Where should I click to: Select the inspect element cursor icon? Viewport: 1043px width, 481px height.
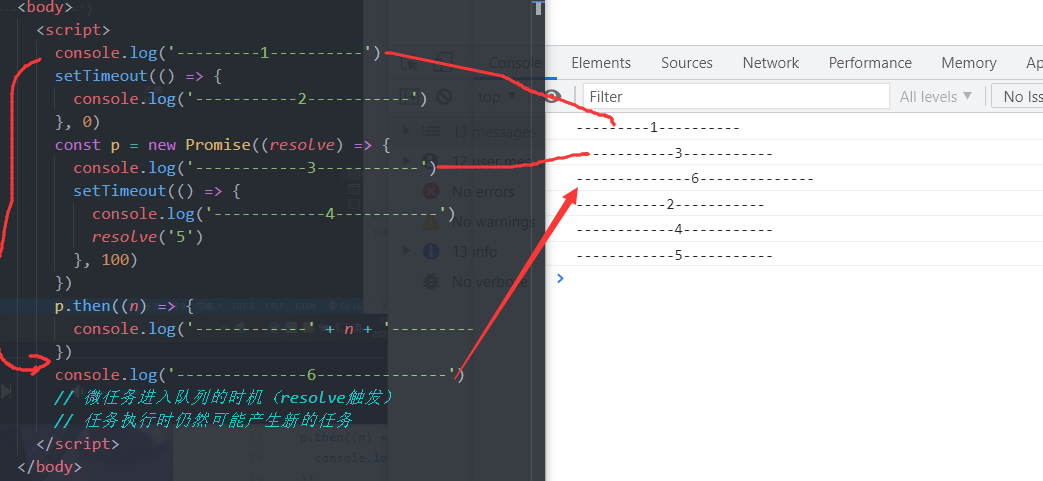click(x=410, y=63)
